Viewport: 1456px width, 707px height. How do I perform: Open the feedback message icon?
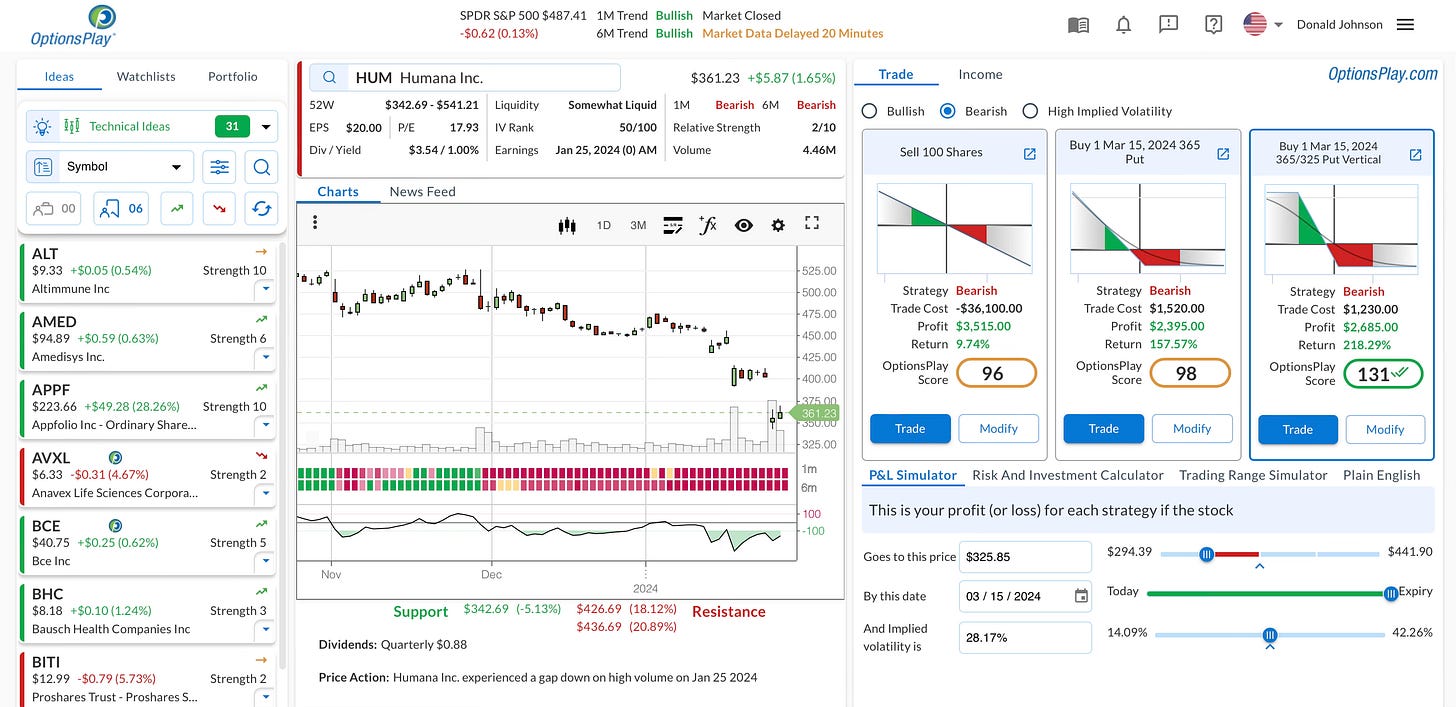tap(1168, 25)
